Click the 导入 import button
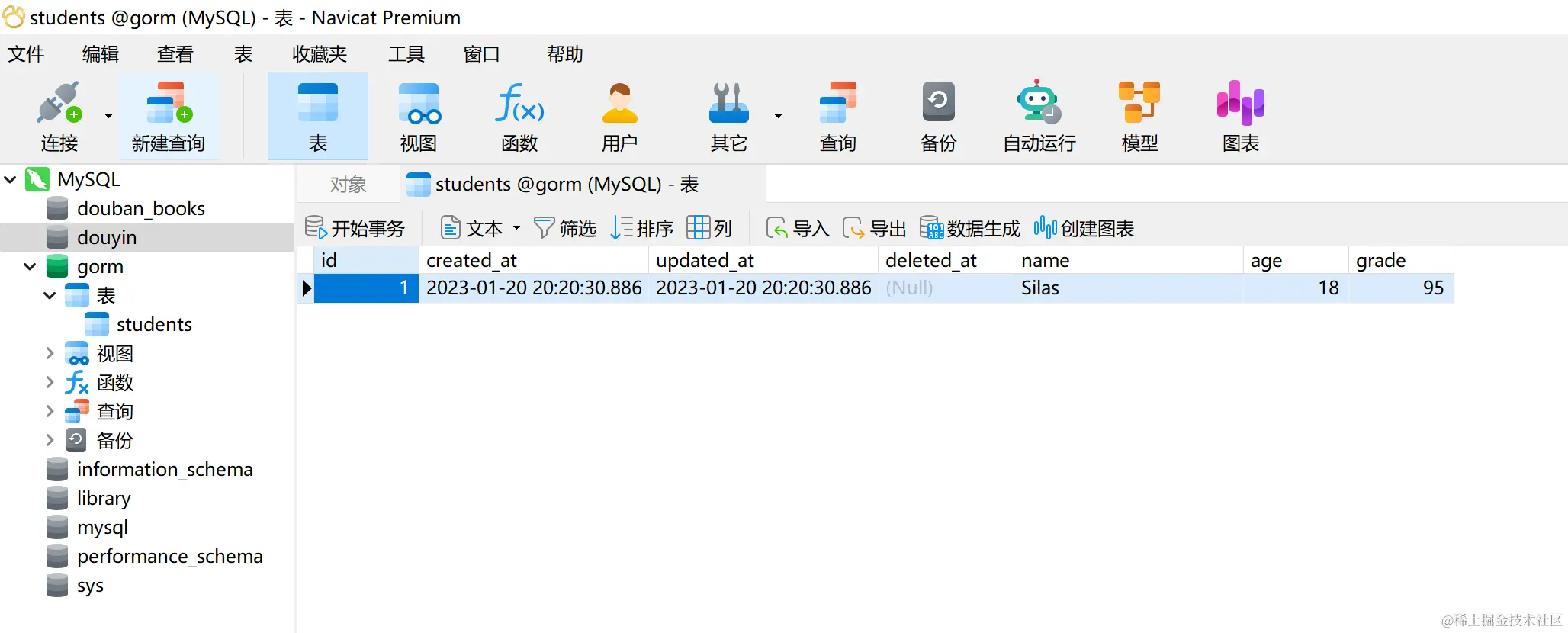 tap(798, 228)
